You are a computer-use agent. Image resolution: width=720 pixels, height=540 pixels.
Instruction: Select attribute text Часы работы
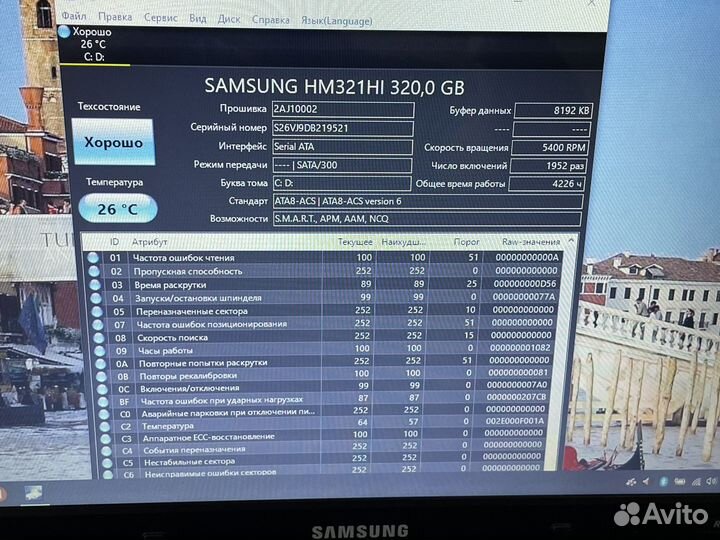(165, 351)
